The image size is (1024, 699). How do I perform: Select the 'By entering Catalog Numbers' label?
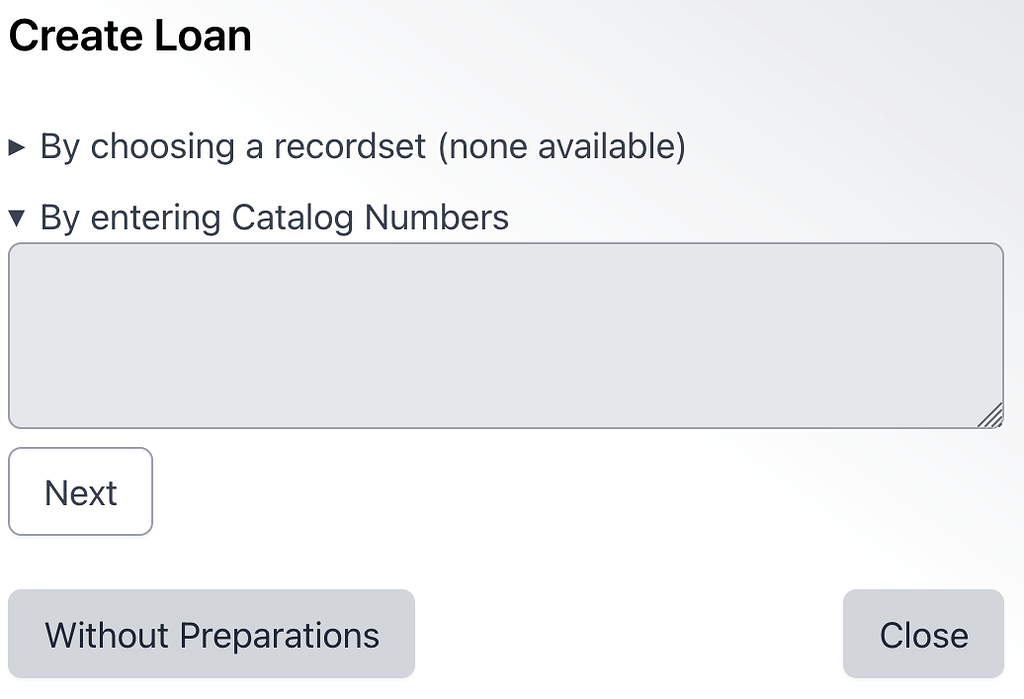point(273,217)
